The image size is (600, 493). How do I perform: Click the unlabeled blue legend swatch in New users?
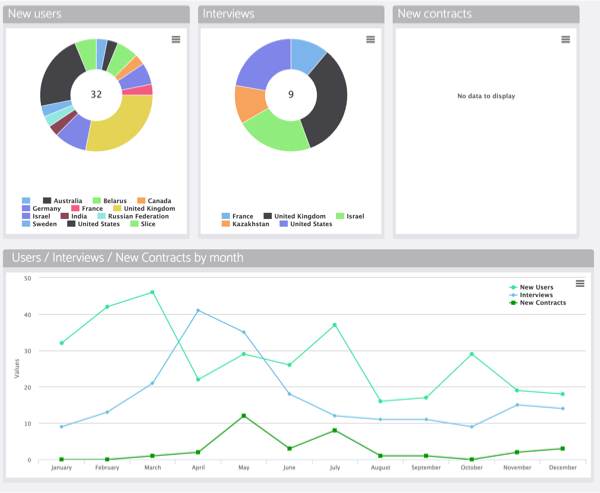26,201
